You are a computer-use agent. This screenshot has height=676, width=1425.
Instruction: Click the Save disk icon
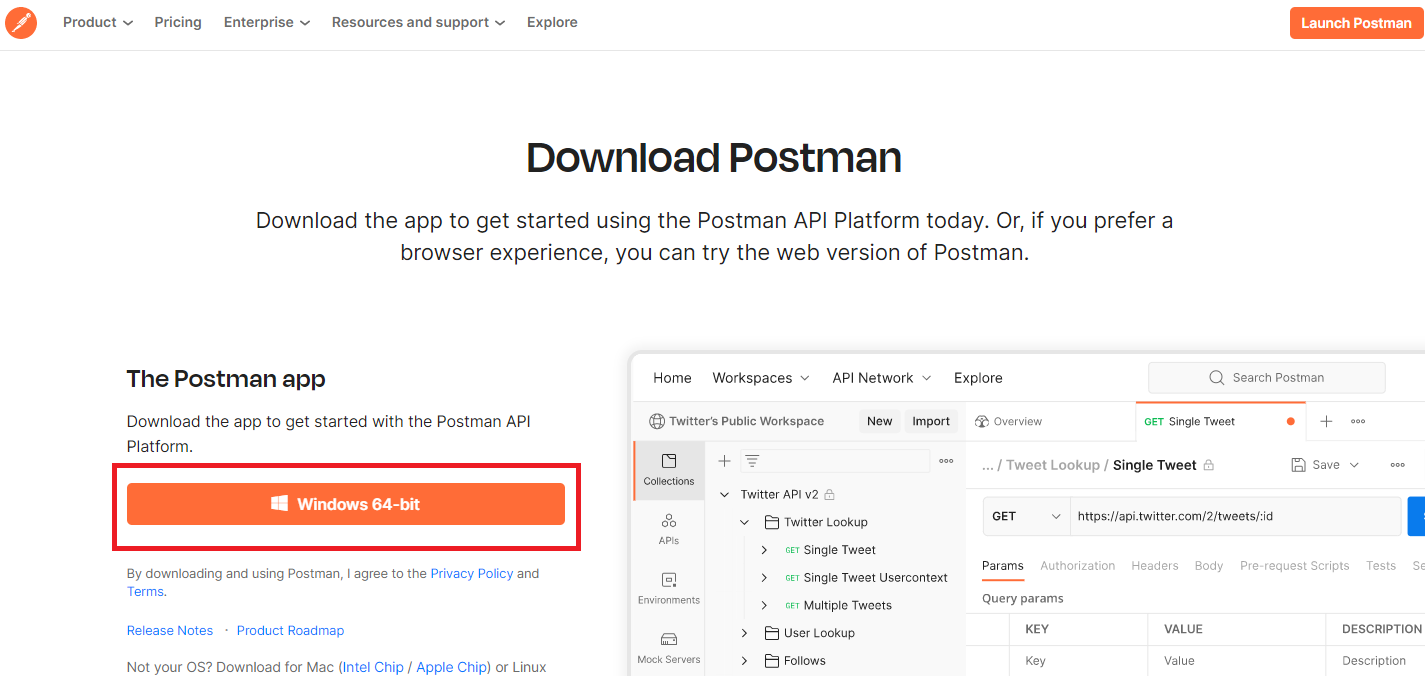click(x=1298, y=465)
